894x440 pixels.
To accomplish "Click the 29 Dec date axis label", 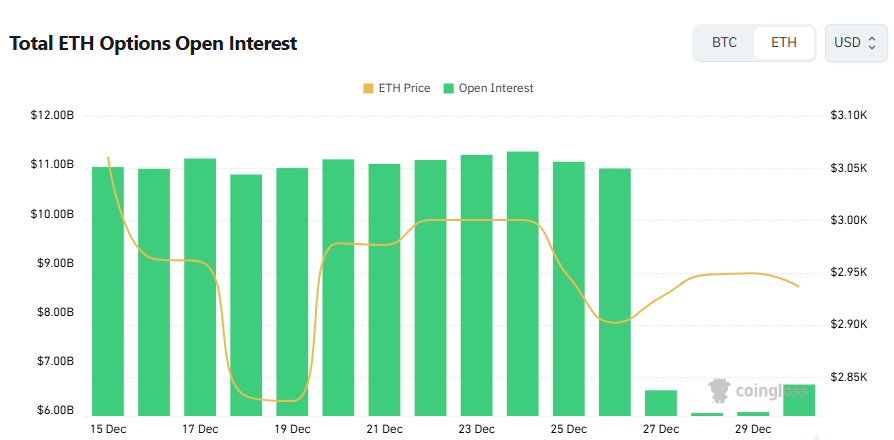I will tap(753, 429).
